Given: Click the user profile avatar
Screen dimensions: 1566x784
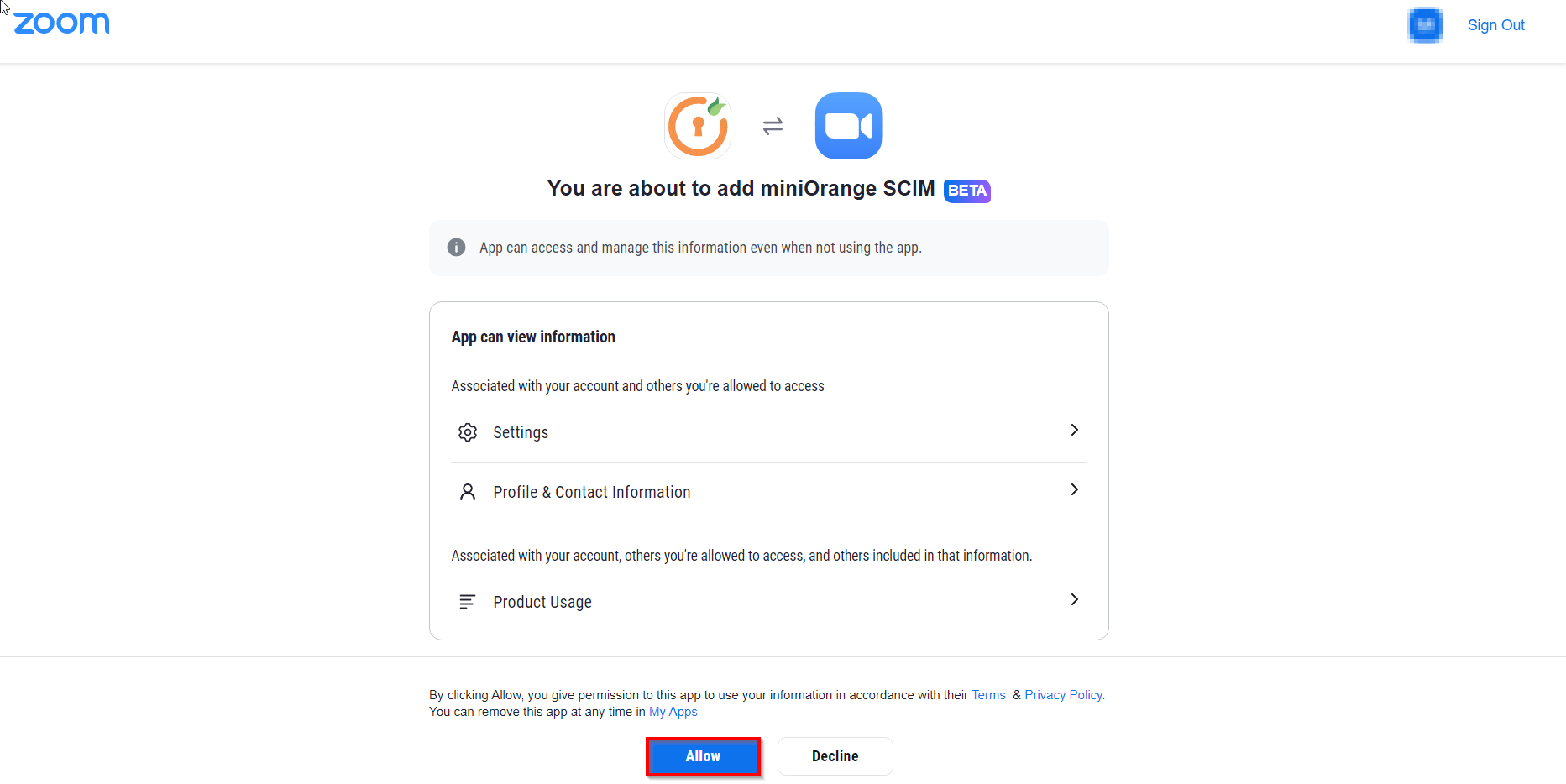Looking at the screenshot, I should click(1425, 25).
